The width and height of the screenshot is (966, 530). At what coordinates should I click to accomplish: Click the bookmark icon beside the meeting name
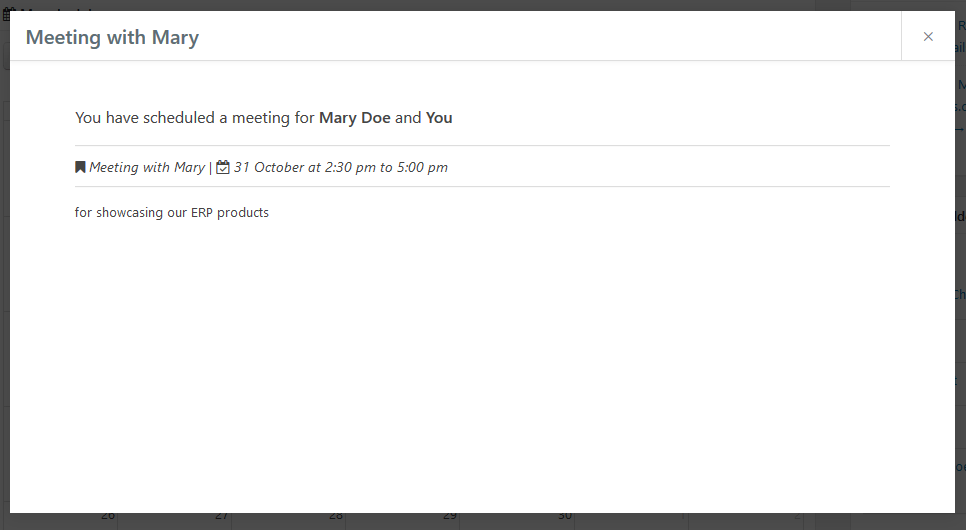(80, 167)
